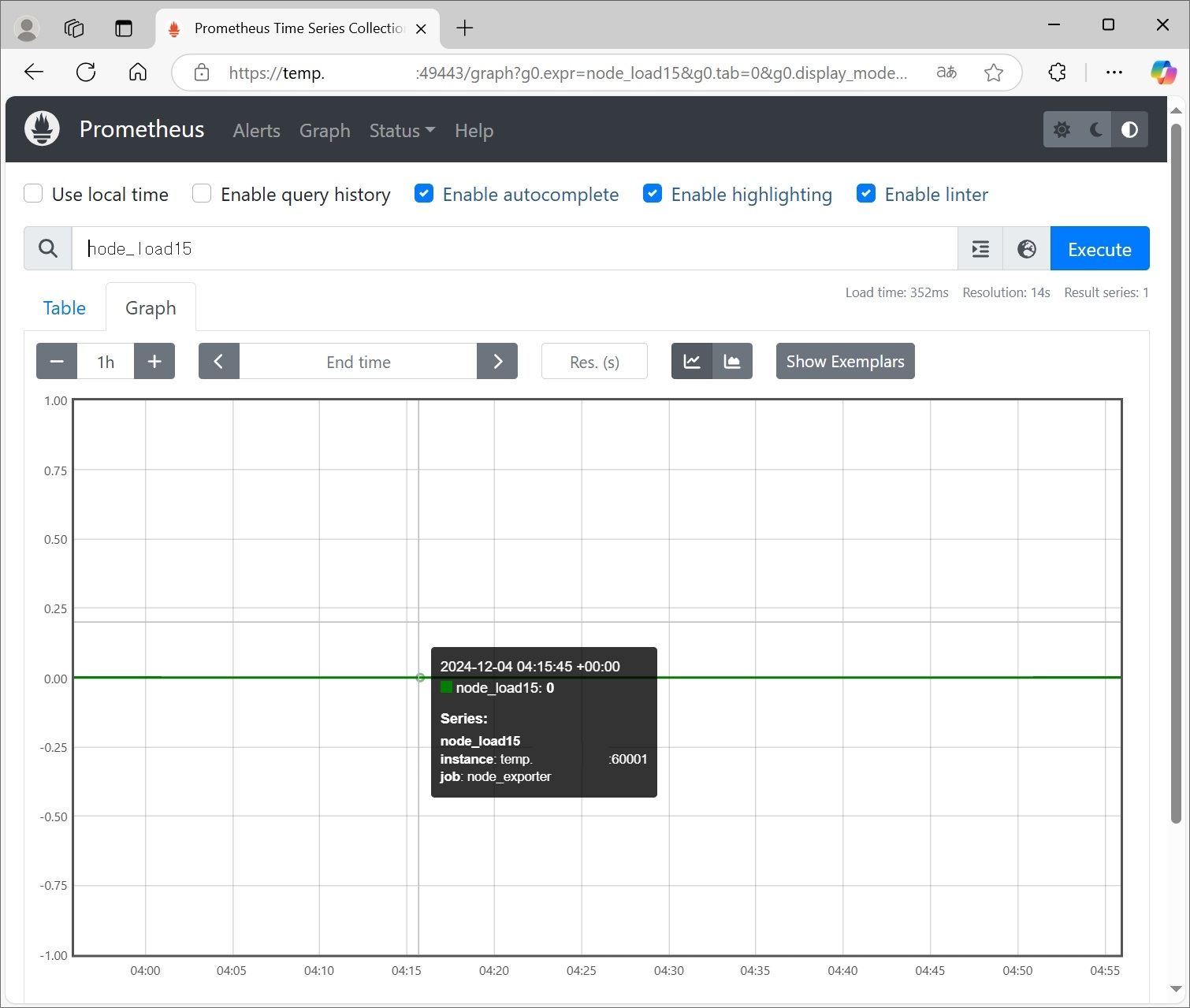Screen dimensions: 1190x1008
Task: Select browser-preferred theme contrast icon
Action: [1129, 130]
